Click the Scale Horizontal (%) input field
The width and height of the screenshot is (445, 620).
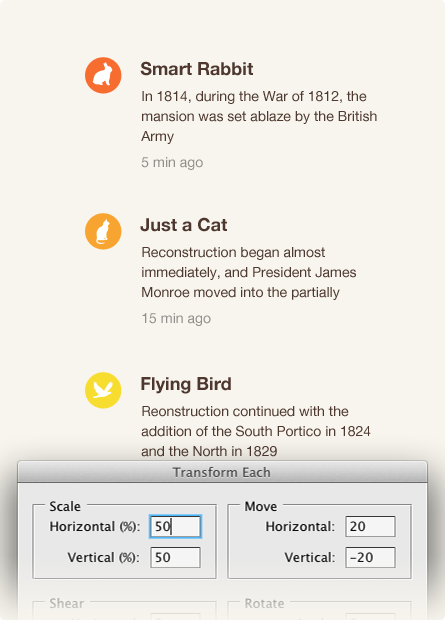(175, 526)
